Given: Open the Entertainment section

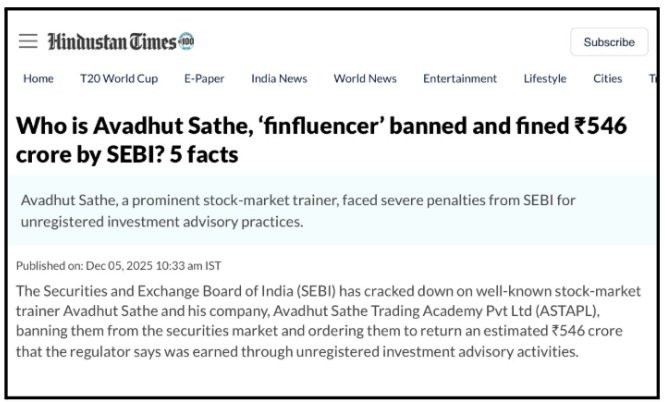Looking at the screenshot, I should (x=459, y=78).
